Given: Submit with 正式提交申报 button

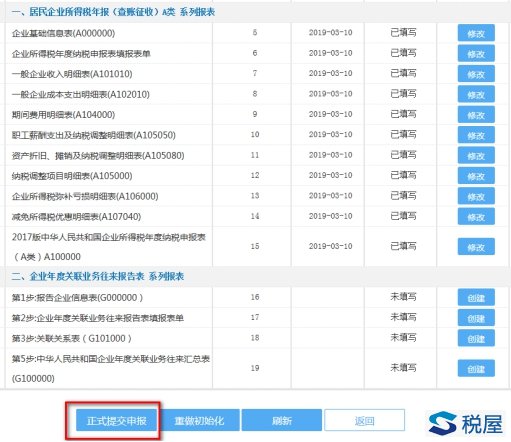Looking at the screenshot, I should 116,421.
